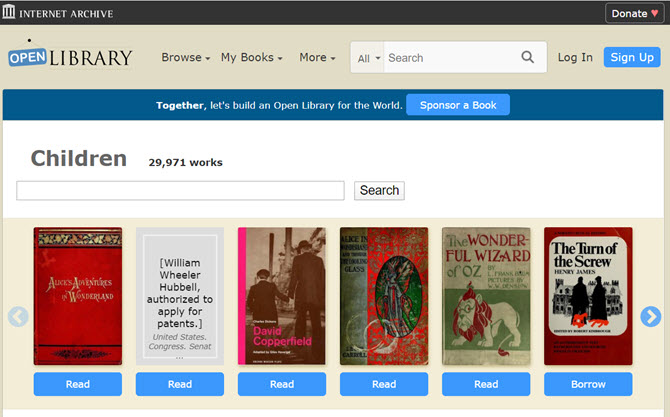
Task: Click the Sponsor a Book button
Action: point(458,105)
